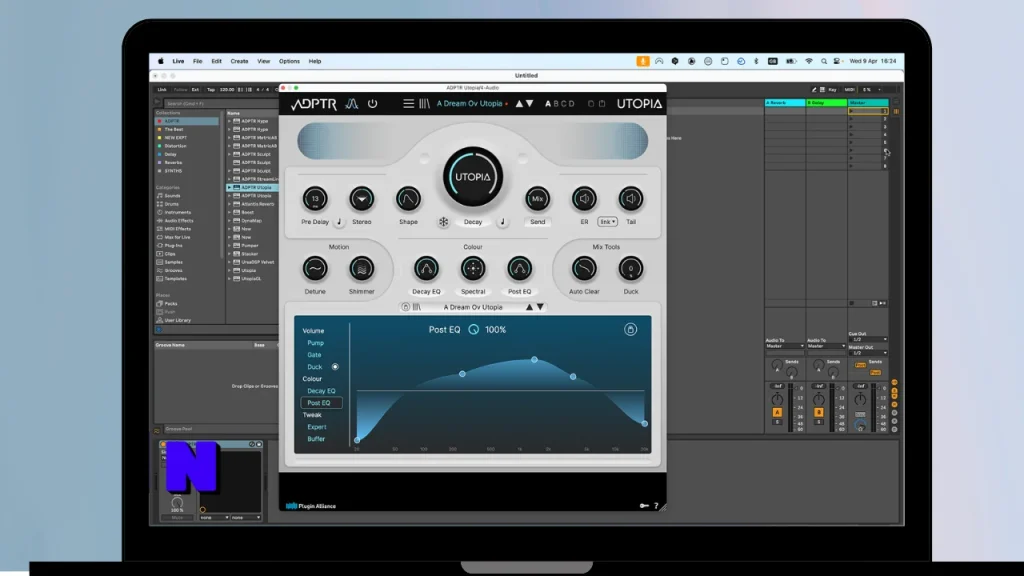
Task: Click the Pre Delay knob
Action: tap(315, 199)
